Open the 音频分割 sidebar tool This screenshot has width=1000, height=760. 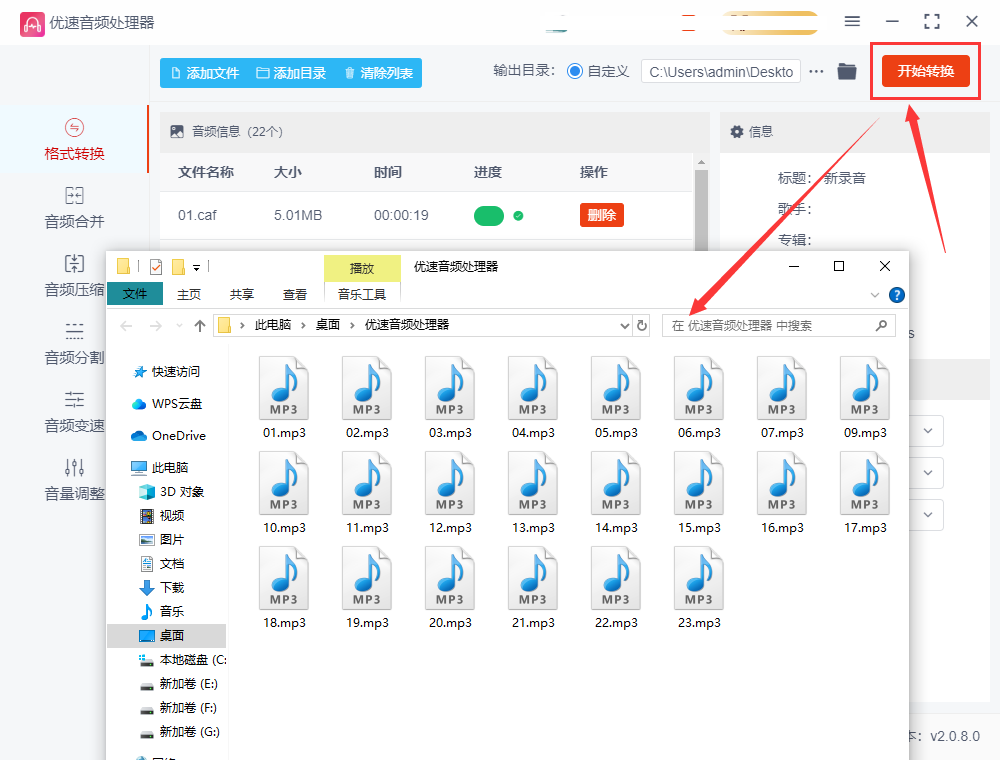74,344
